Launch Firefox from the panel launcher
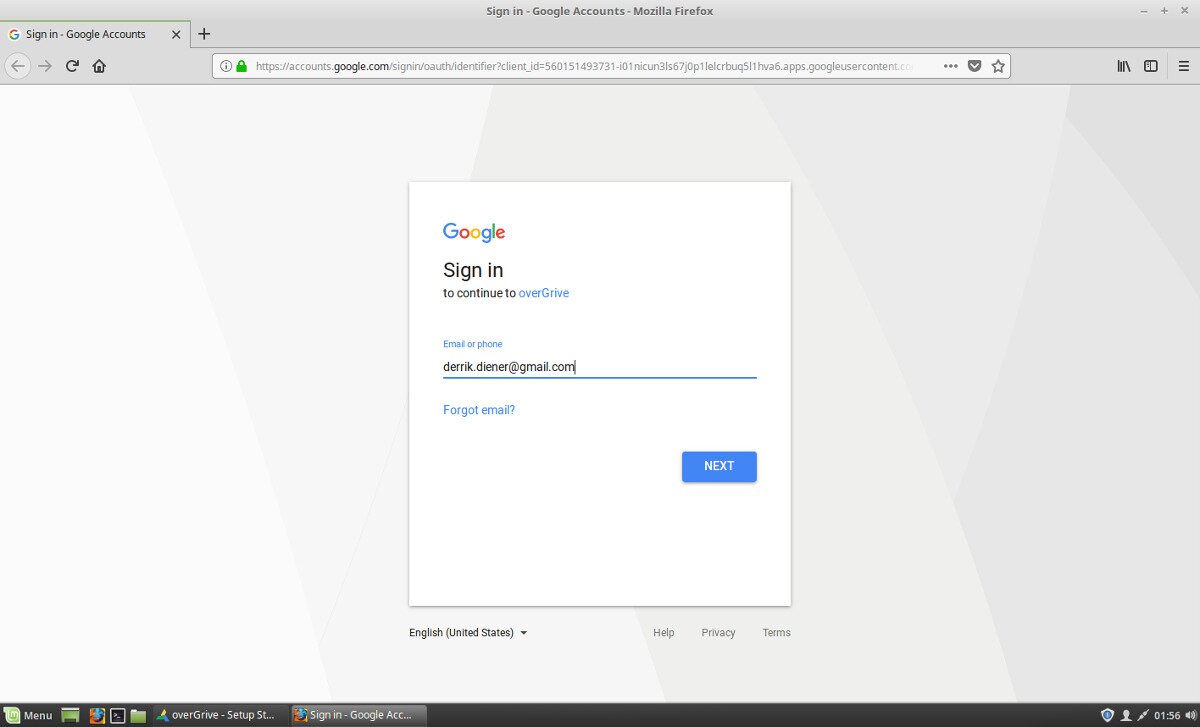Screen dimensions: 1200x727 pyautogui.click(x=97, y=715)
